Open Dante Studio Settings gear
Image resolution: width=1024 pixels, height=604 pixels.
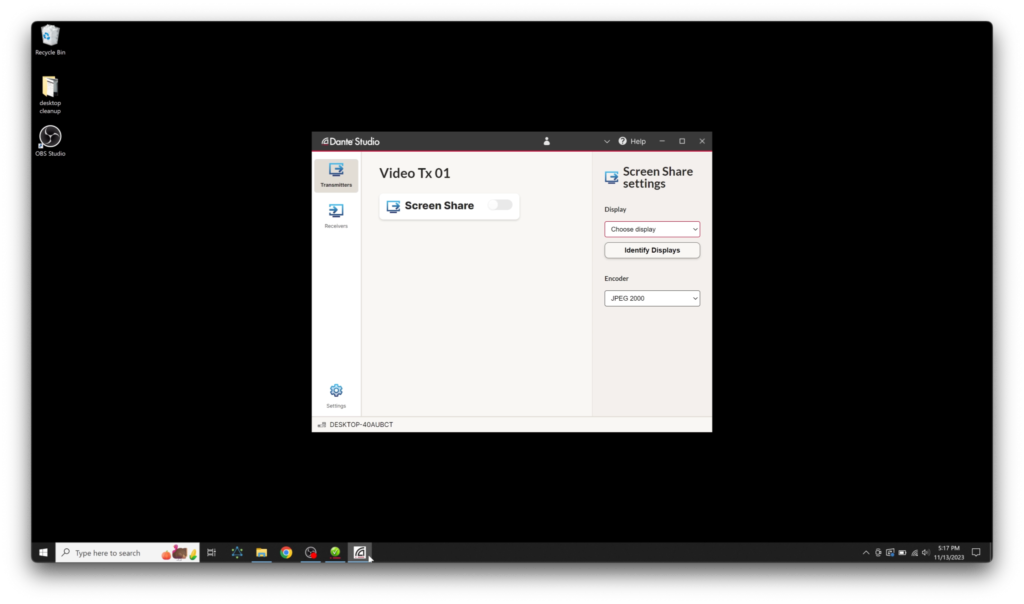point(336,396)
